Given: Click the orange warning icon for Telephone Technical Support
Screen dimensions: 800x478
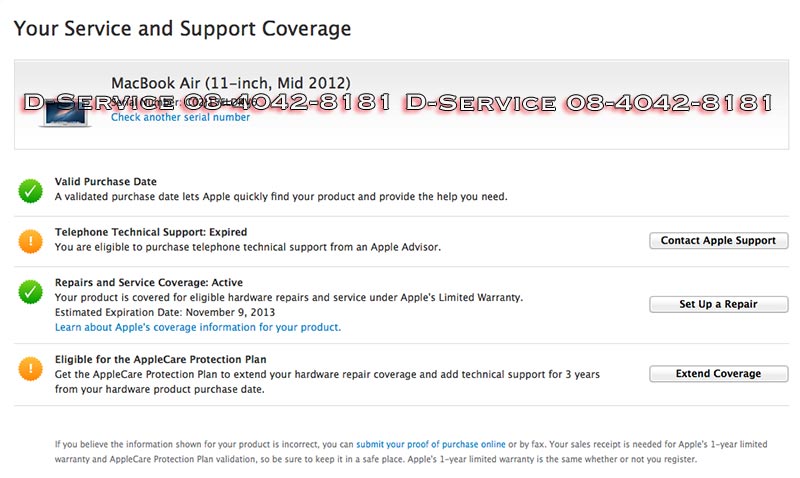Looking at the screenshot, I should (x=30, y=240).
